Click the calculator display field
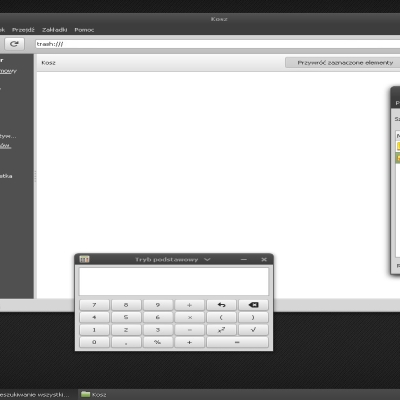This screenshot has height=400, width=400. pyautogui.click(x=174, y=281)
